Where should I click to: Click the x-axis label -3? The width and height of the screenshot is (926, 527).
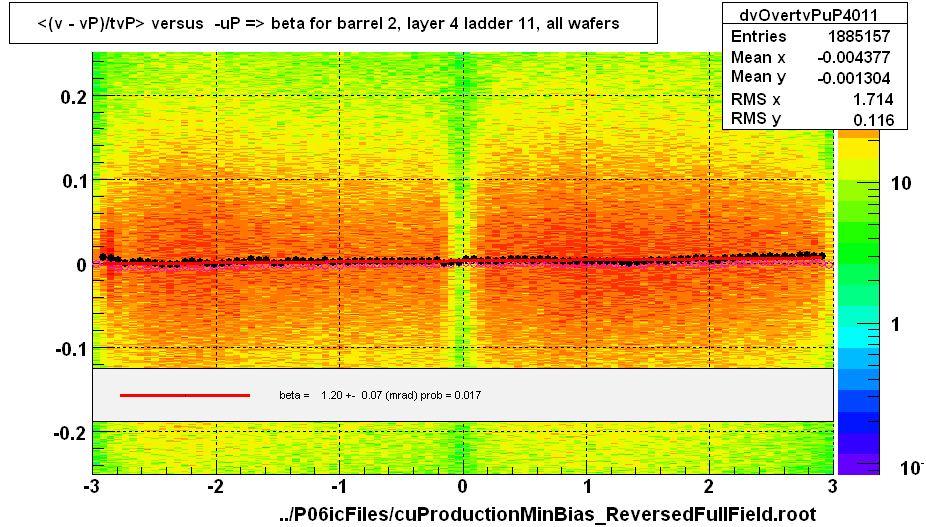click(90, 486)
